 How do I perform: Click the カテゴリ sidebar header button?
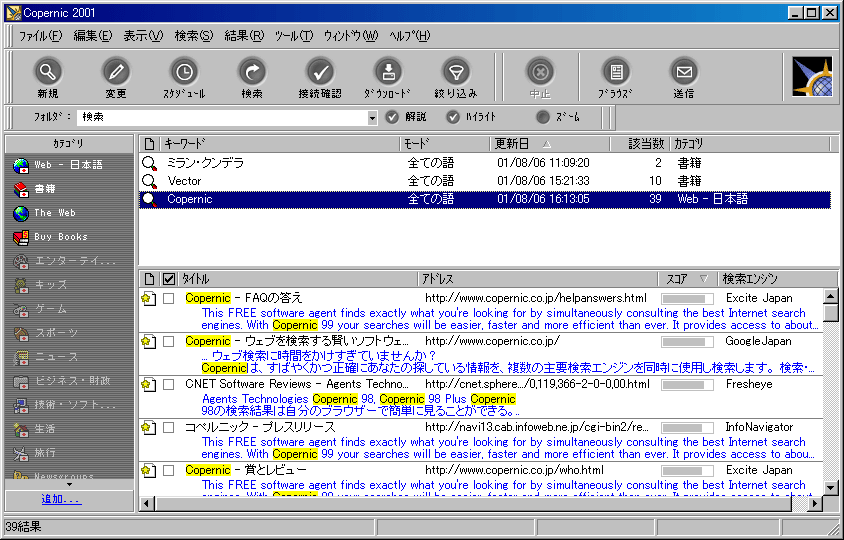[x=69, y=144]
